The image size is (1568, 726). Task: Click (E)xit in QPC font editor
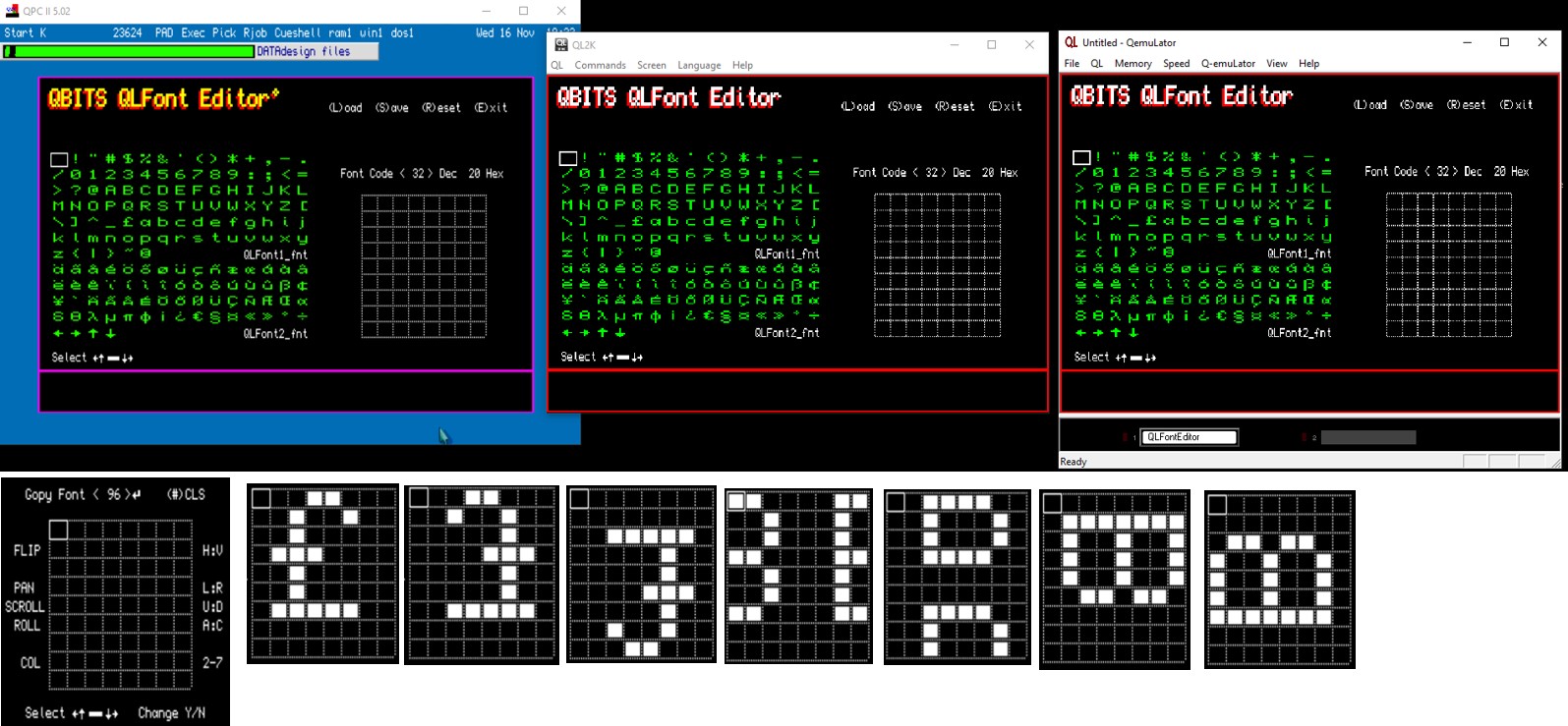(x=491, y=108)
